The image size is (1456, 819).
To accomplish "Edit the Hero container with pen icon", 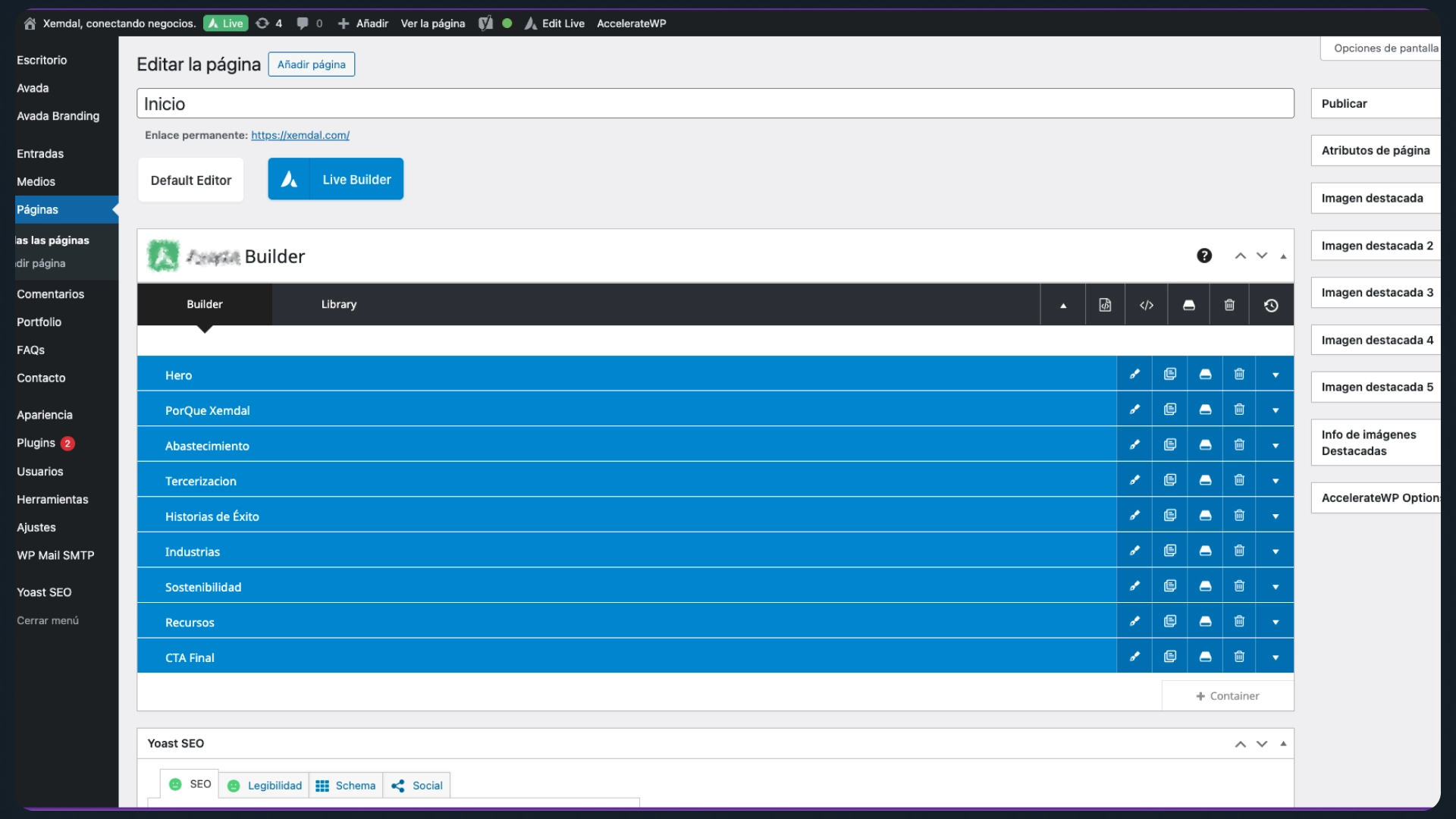I will pyautogui.click(x=1134, y=374).
